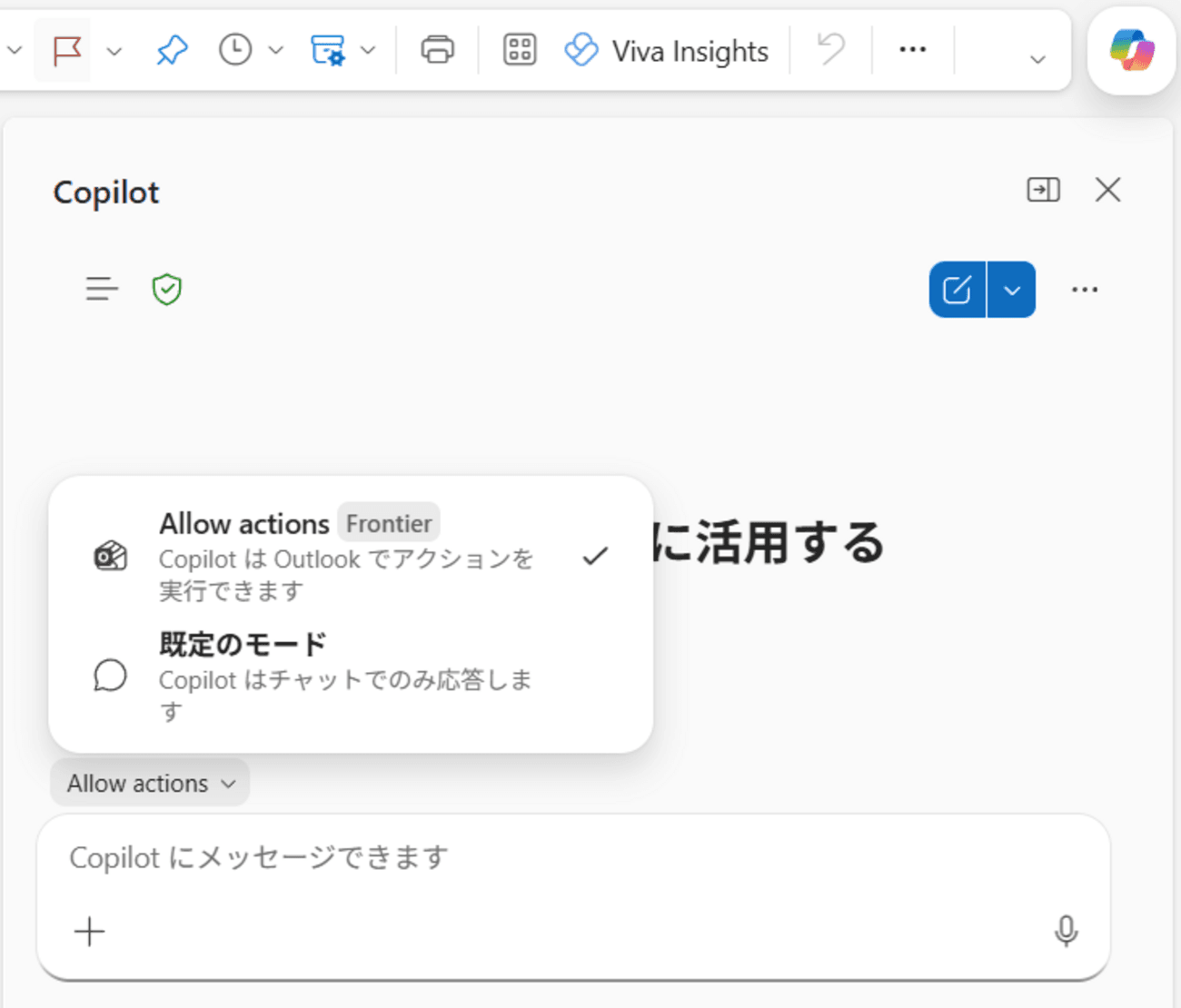Open the Copilot logo button at top right

click(1131, 50)
